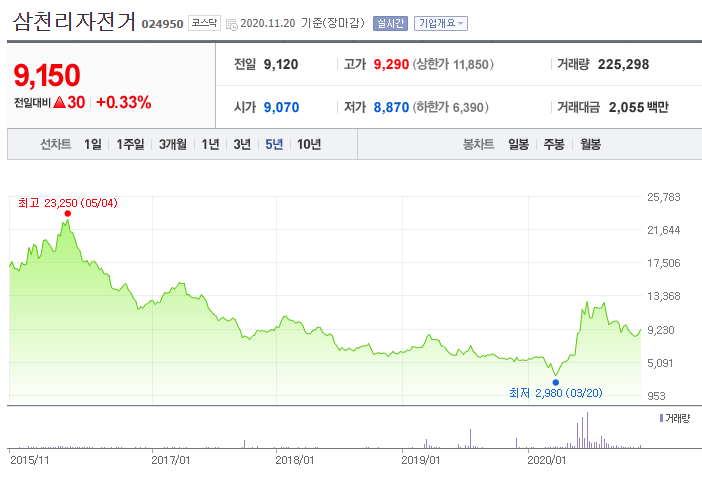Image resolution: width=702 pixels, height=478 pixels.
Task: Click the stock code 024950
Action: point(162,24)
